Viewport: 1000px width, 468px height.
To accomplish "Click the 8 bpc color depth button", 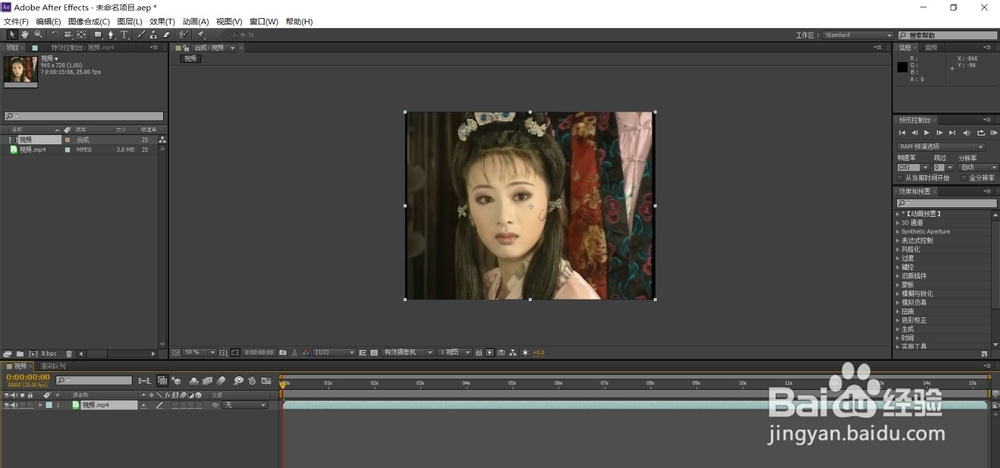I will 49,353.
